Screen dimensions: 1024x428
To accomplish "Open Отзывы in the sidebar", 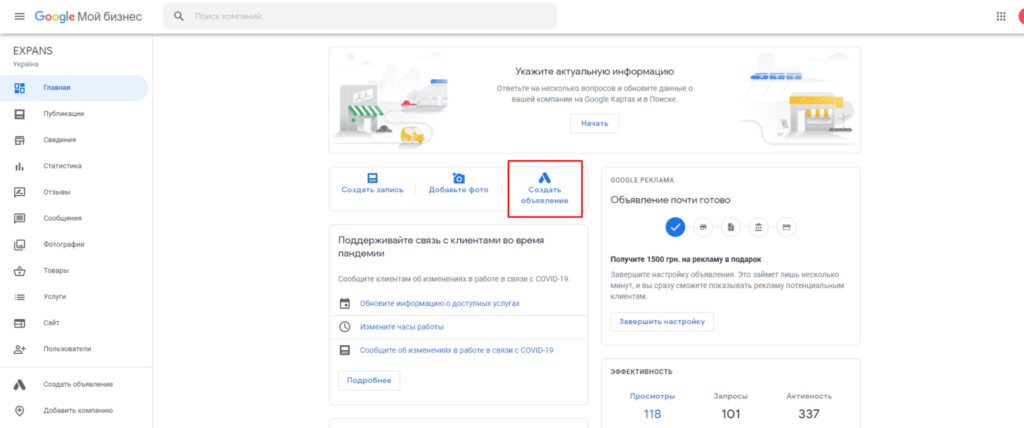I will [74, 192].
